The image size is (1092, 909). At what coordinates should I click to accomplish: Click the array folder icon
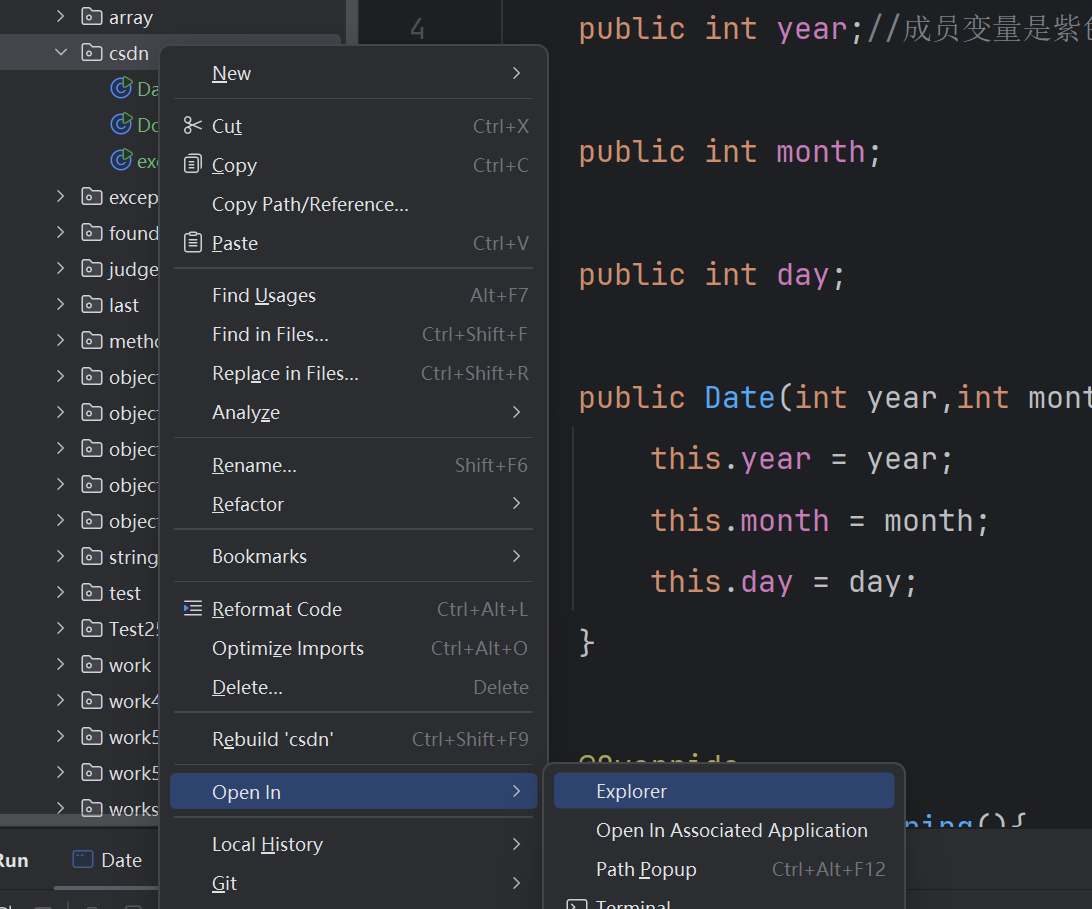click(x=91, y=16)
